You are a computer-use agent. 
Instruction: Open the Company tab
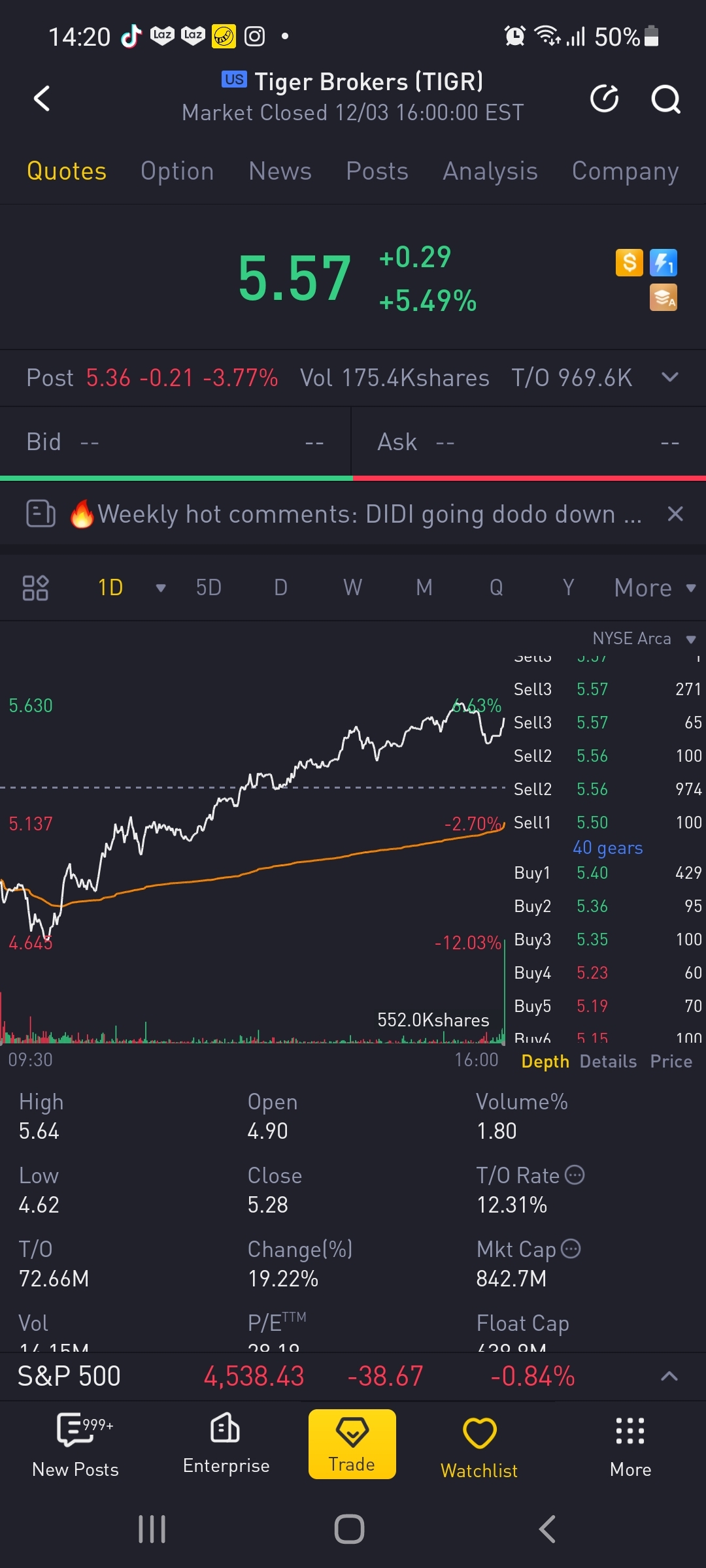625,171
